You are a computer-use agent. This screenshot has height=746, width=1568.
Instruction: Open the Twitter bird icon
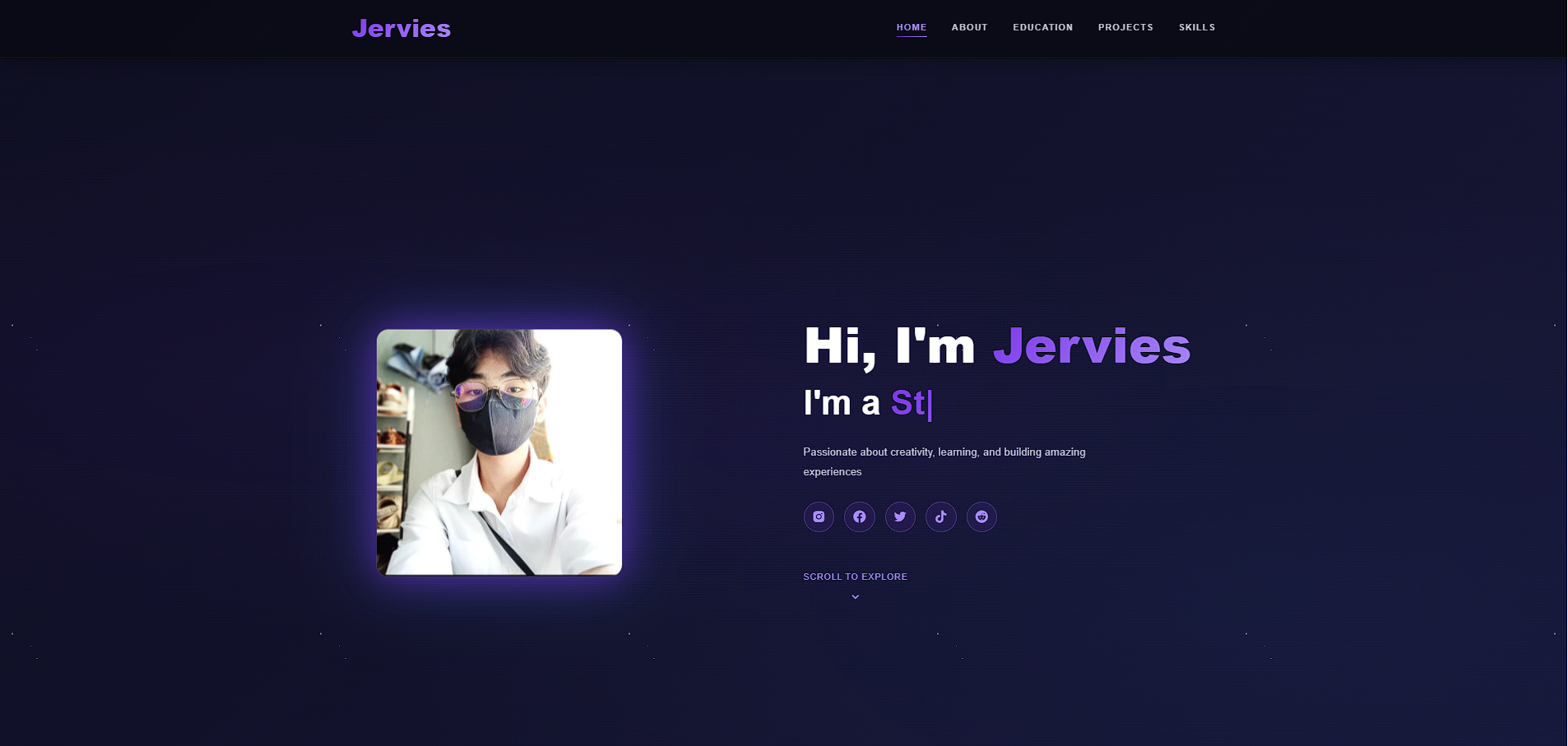click(900, 517)
